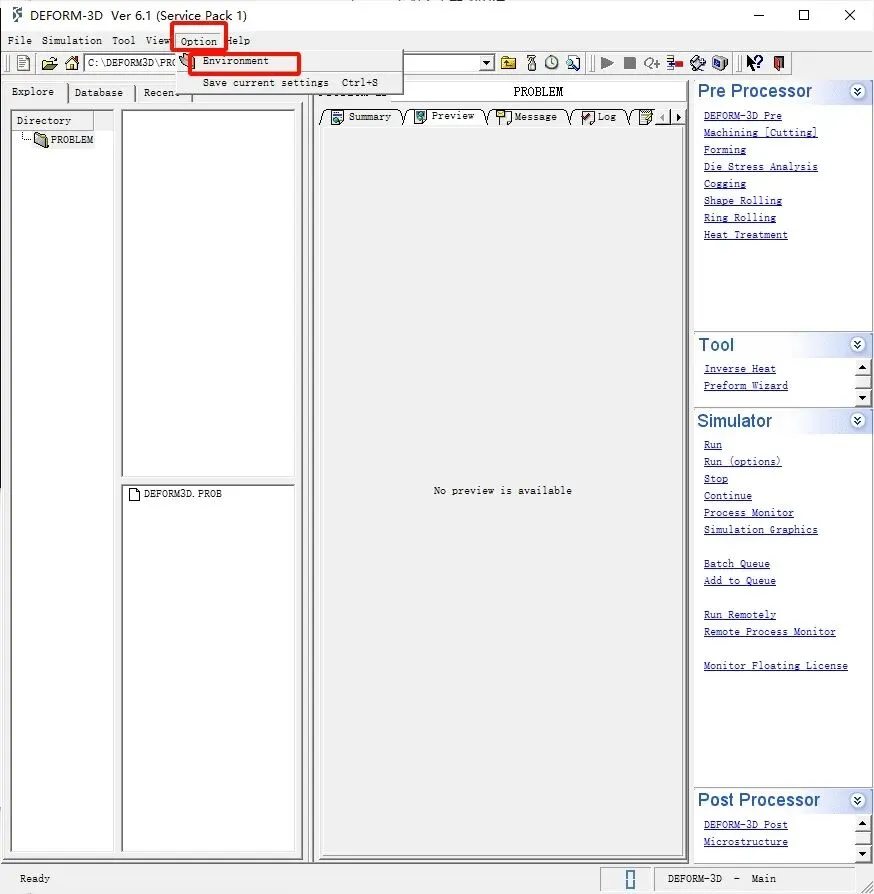Open the Tool menu
The image size is (874, 894).
click(x=124, y=40)
